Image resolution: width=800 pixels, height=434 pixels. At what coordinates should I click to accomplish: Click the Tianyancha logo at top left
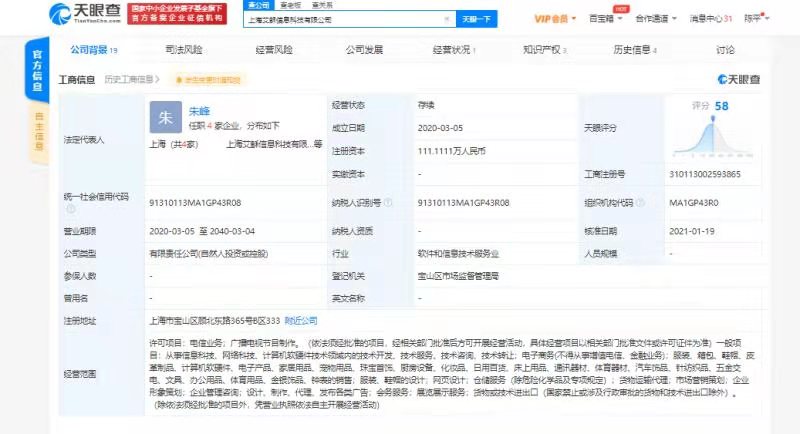point(85,13)
